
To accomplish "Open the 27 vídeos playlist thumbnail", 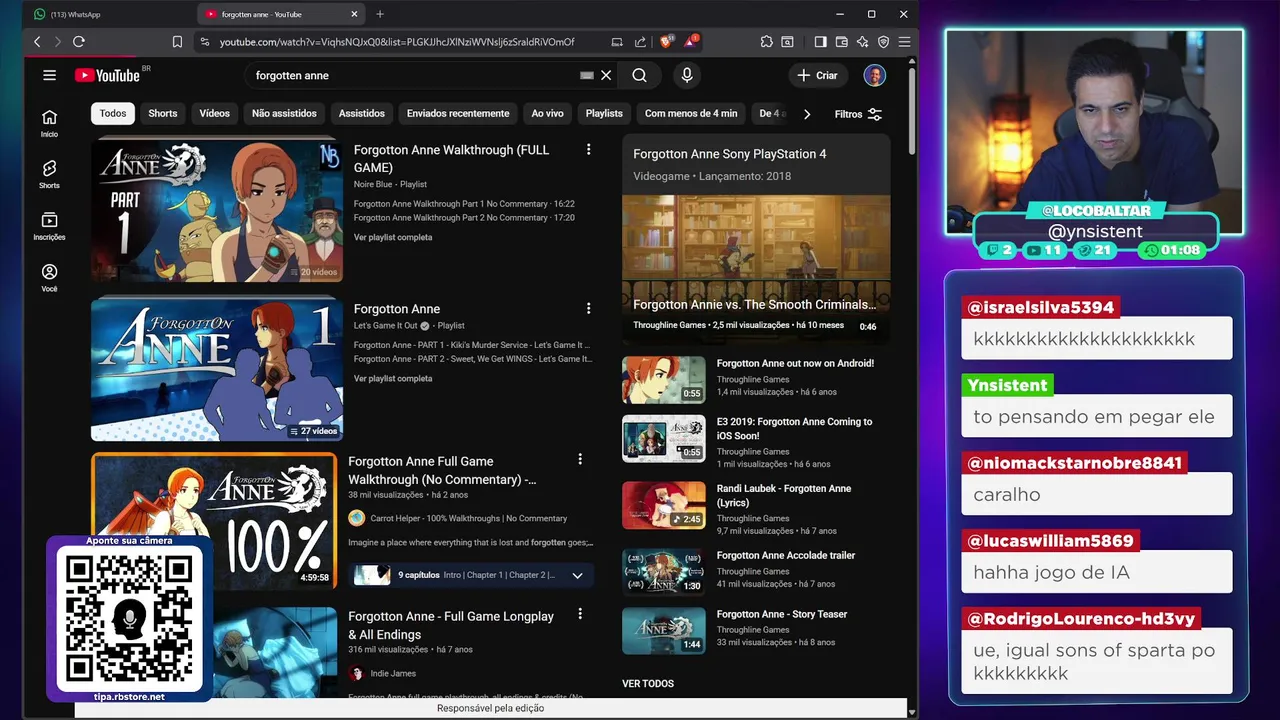I will click(x=217, y=368).
